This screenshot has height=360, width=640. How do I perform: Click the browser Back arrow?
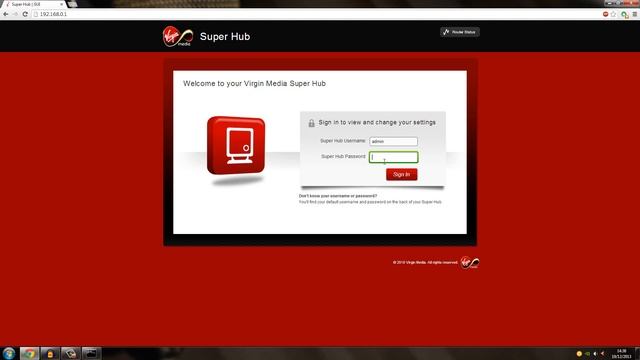click(6, 14)
